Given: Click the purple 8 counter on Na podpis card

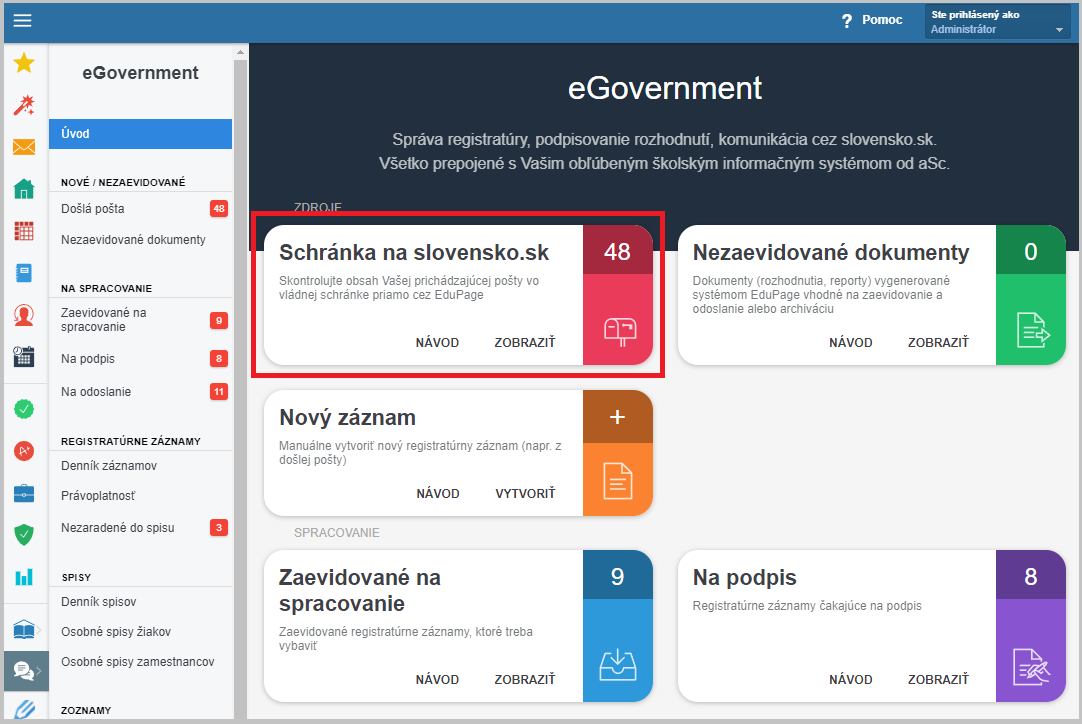Looking at the screenshot, I should tap(1031, 576).
